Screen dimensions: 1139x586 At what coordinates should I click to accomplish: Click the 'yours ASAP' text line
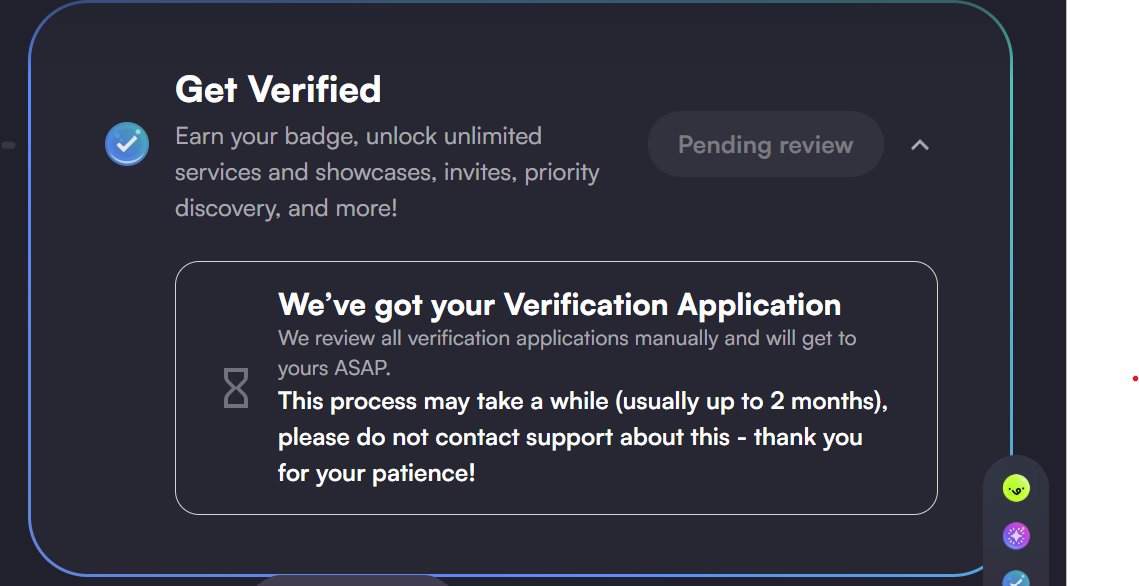pos(334,368)
